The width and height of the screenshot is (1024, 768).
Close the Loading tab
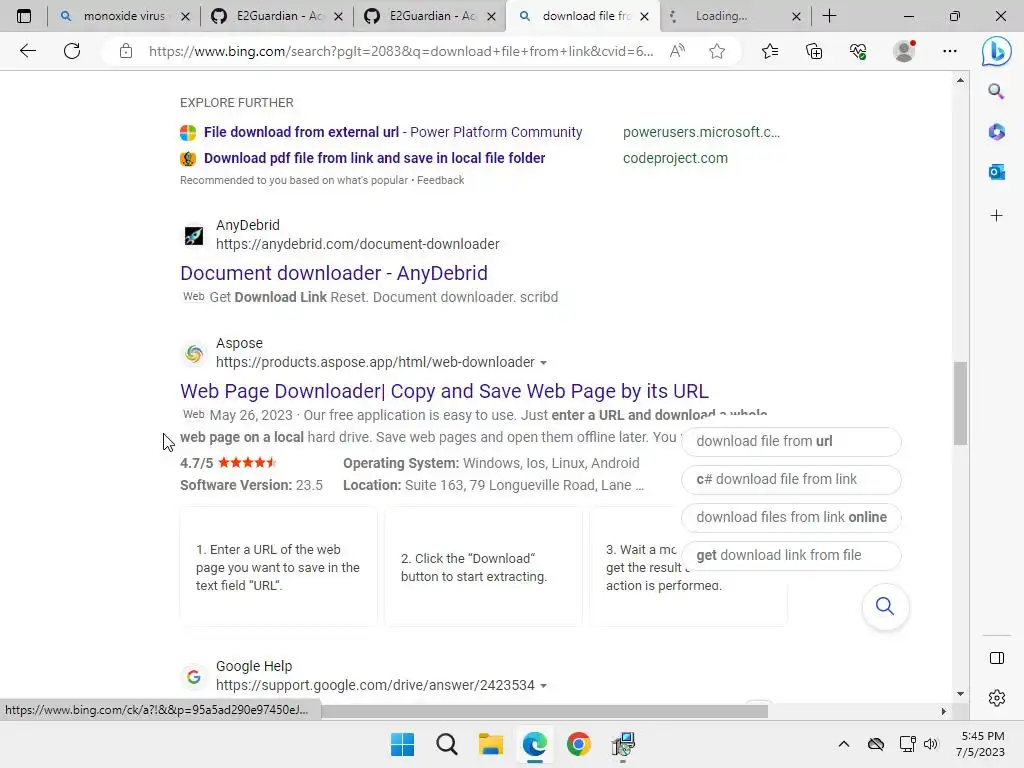point(796,17)
